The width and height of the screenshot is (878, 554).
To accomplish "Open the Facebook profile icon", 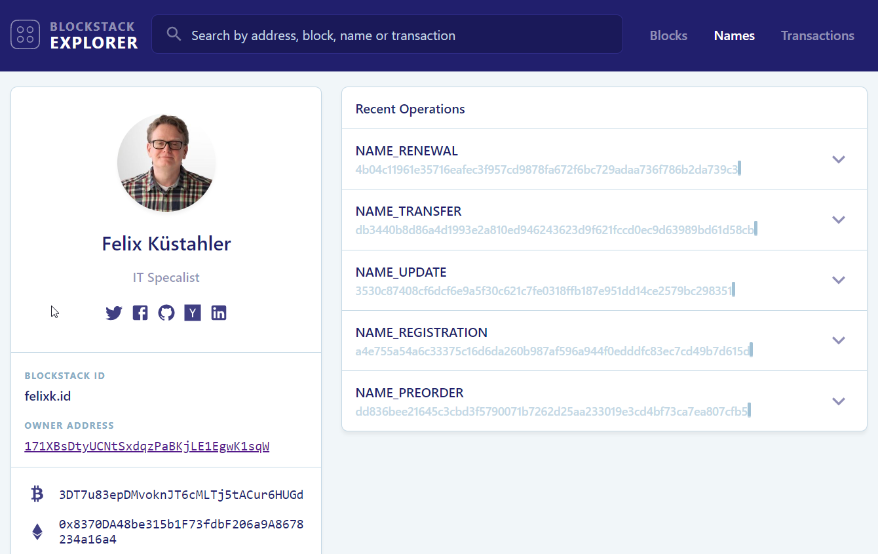I will tap(140, 313).
